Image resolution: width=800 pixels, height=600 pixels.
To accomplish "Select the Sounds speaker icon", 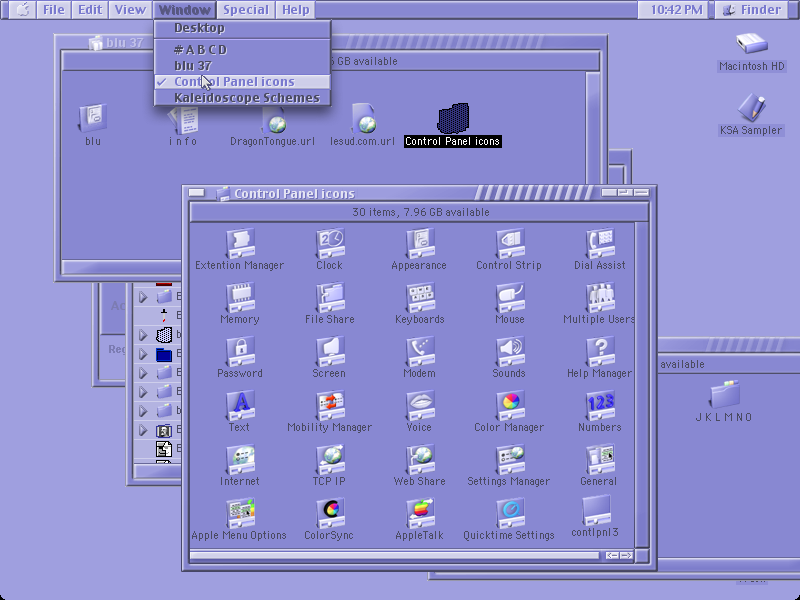I will point(510,352).
